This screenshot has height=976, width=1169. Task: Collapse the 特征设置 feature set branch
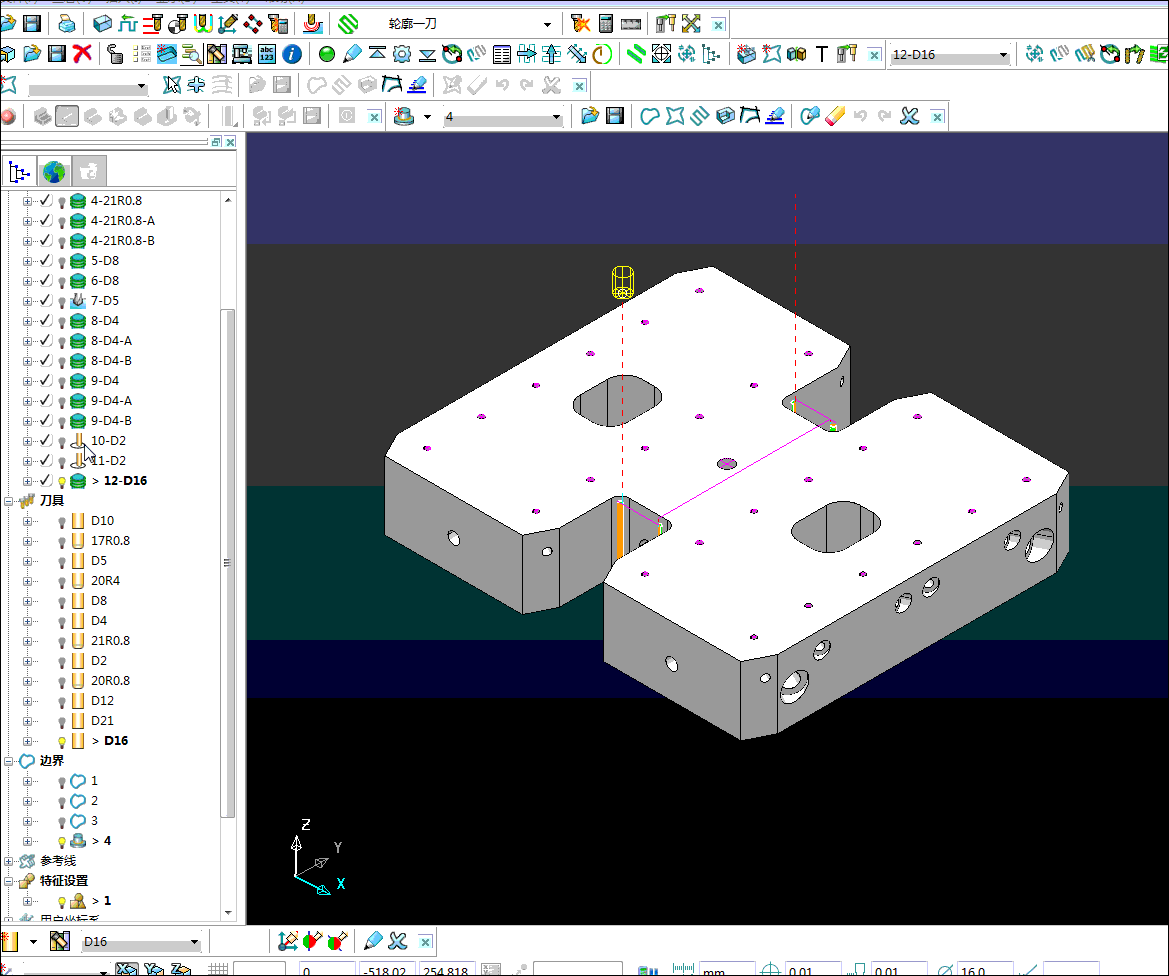8,881
